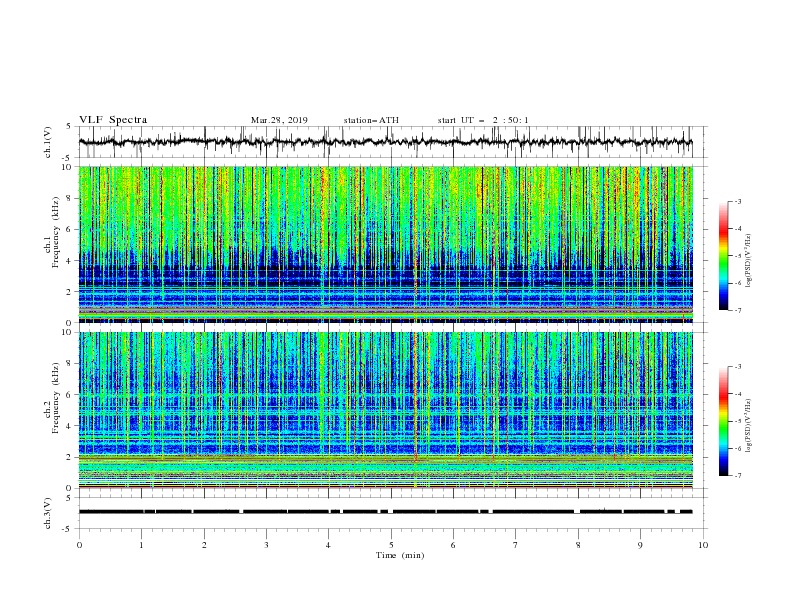Select the "start UT = 2 :50: 1" text
This screenshot has height=612, width=792.
(x=483, y=120)
